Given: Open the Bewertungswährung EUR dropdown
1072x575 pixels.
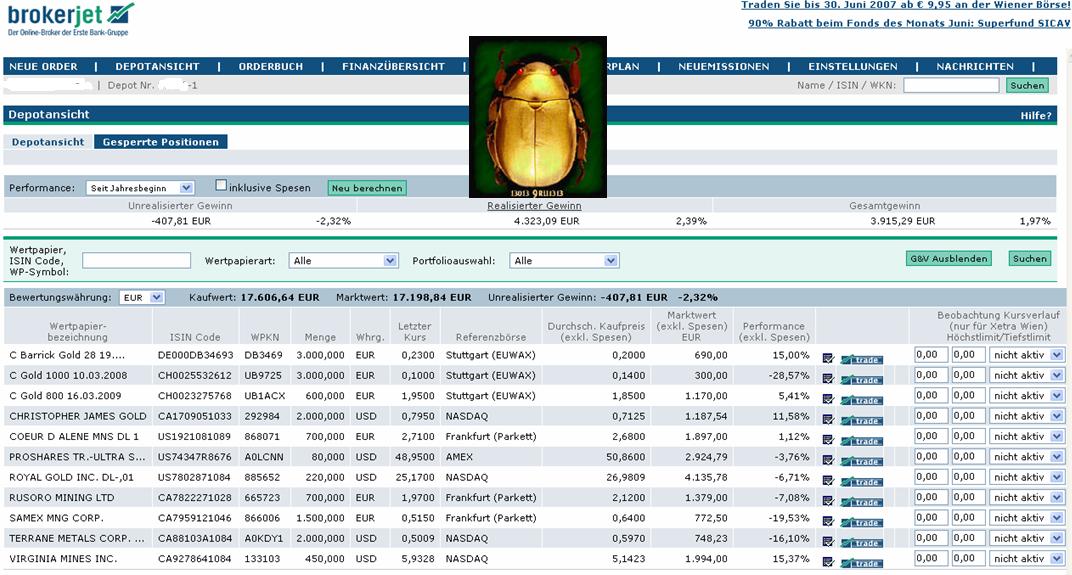Looking at the screenshot, I should click(x=141, y=298).
